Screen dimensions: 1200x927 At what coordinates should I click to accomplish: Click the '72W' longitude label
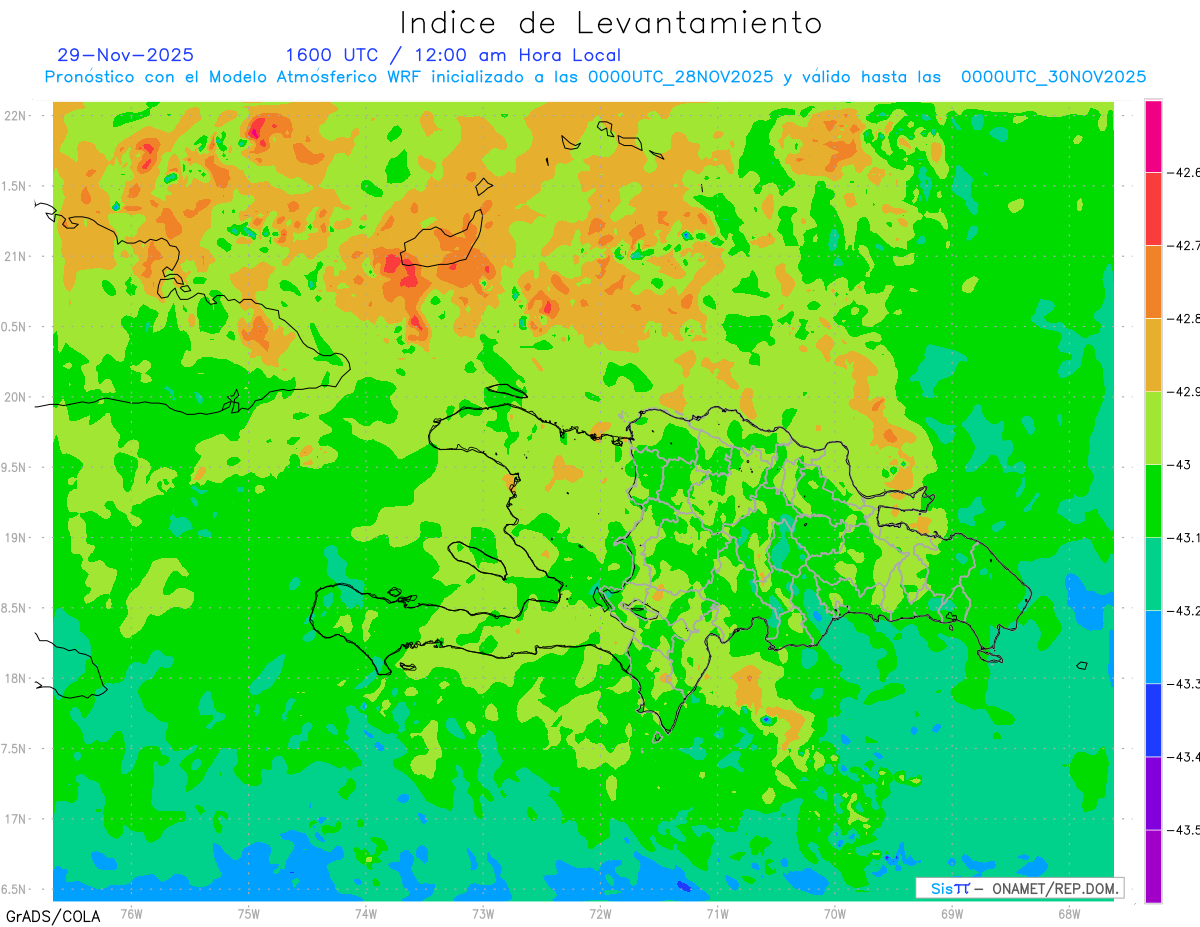tap(600, 913)
